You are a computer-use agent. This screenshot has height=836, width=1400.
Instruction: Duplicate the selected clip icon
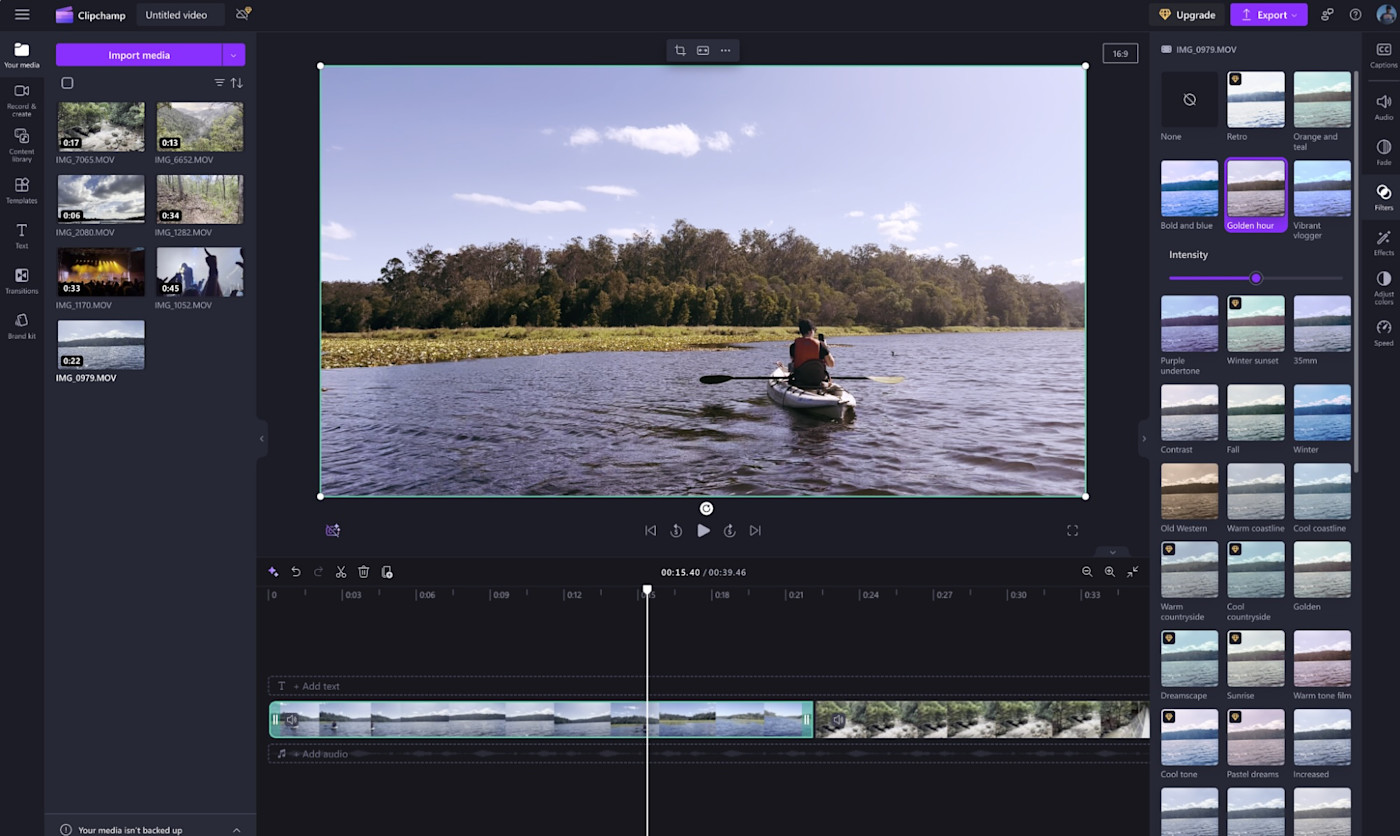click(x=387, y=572)
